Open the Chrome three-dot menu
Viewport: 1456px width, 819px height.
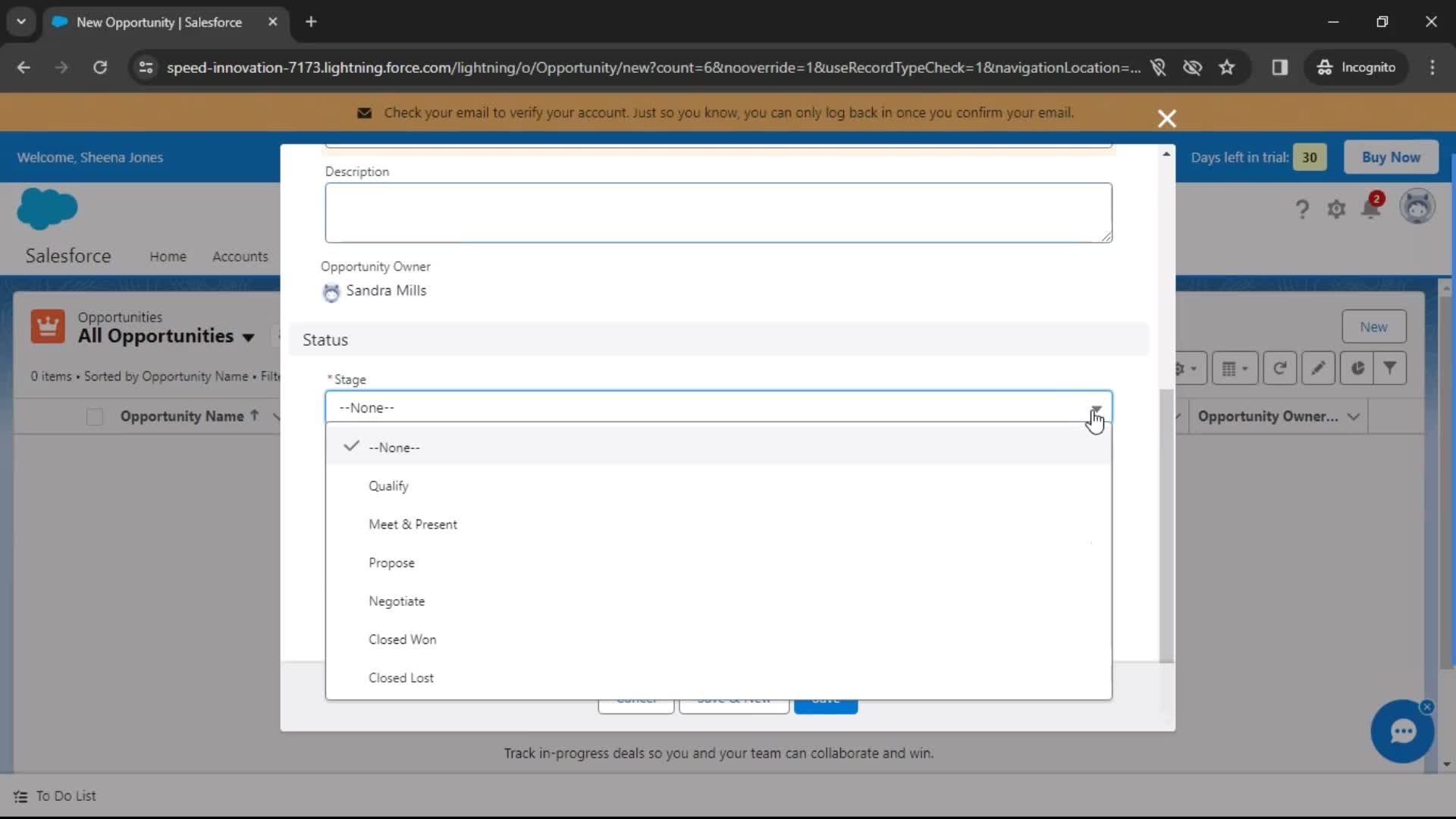click(x=1432, y=67)
